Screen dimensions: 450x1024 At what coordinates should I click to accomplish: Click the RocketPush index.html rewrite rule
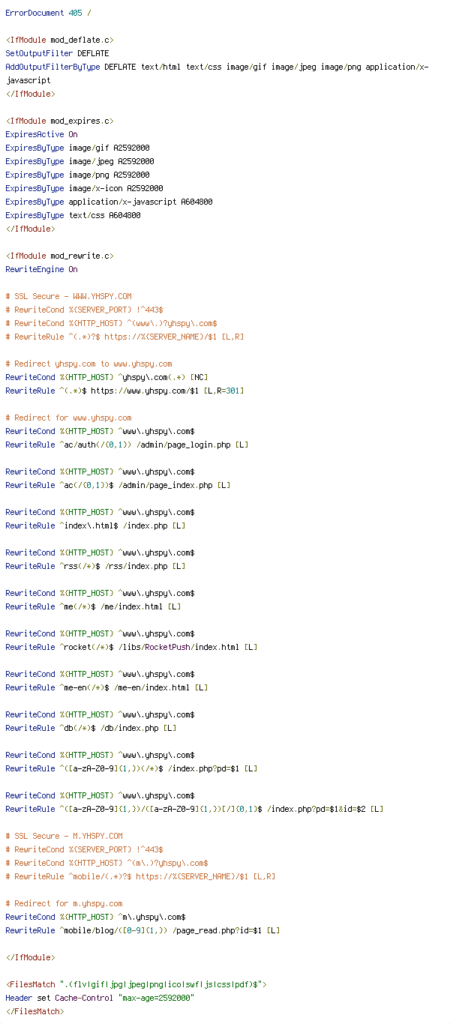[x=131, y=647]
